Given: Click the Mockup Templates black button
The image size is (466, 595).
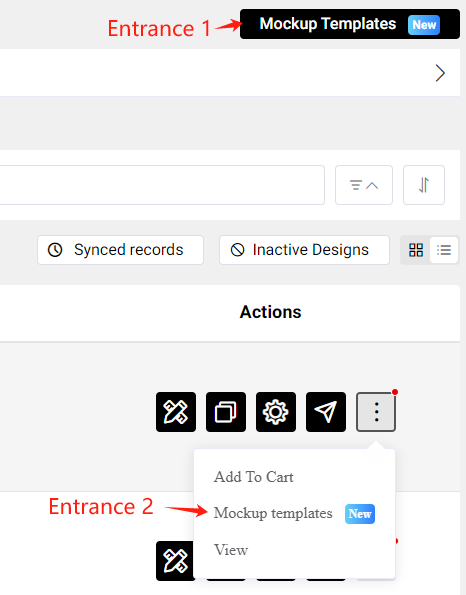Looking at the screenshot, I should click(x=350, y=24).
